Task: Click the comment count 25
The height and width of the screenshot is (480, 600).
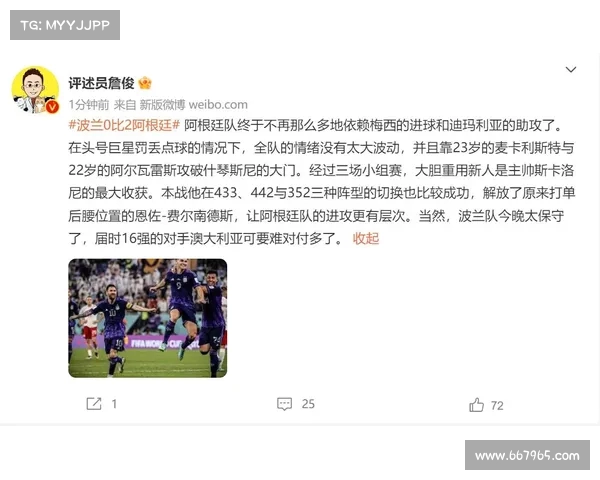Action: [x=308, y=404]
